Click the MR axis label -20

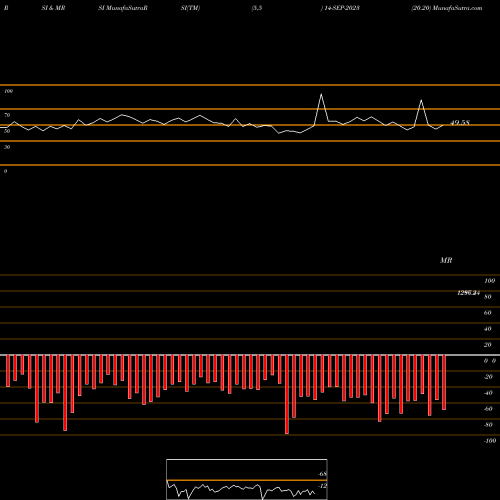point(488,377)
